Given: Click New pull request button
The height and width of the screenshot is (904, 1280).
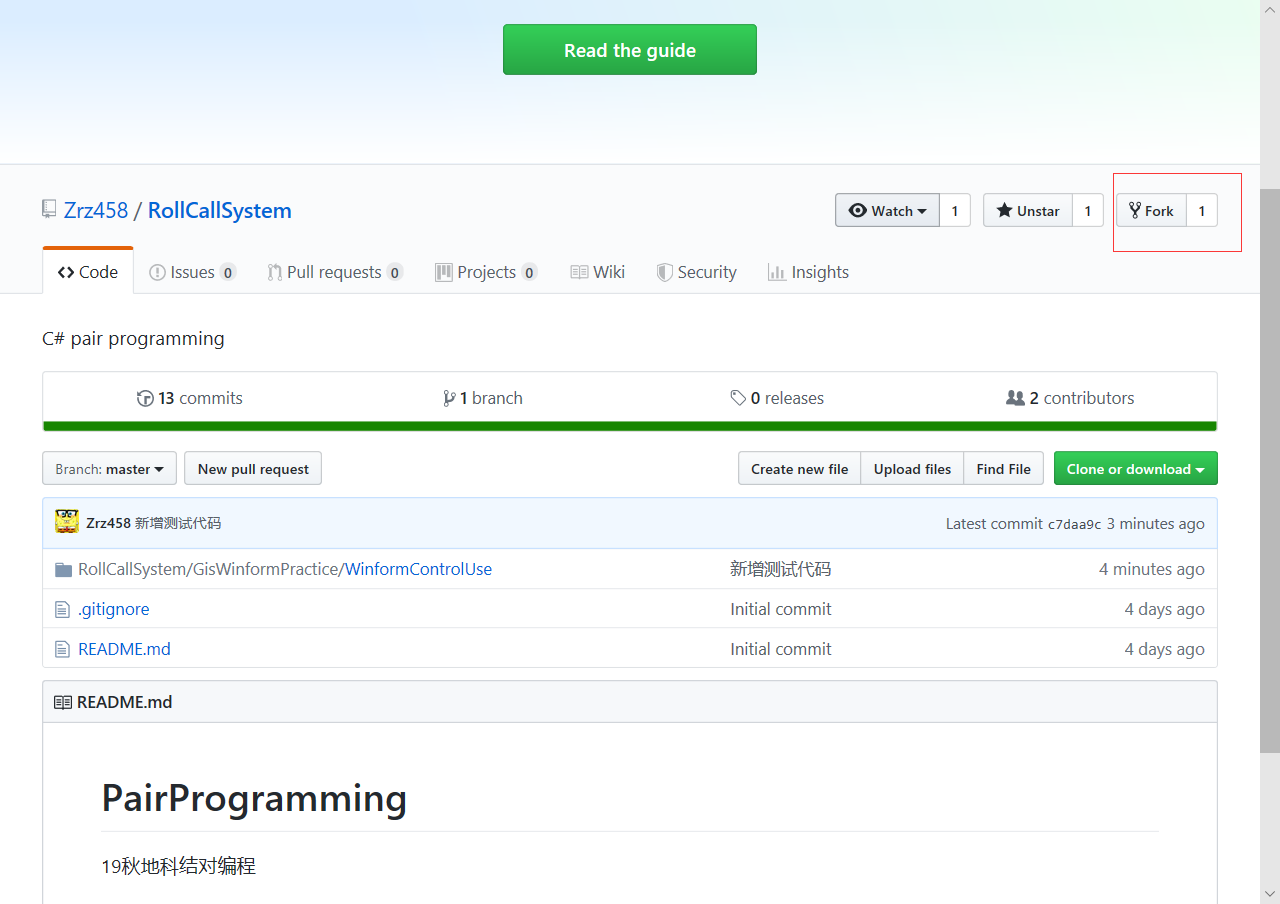Looking at the screenshot, I should coord(253,469).
